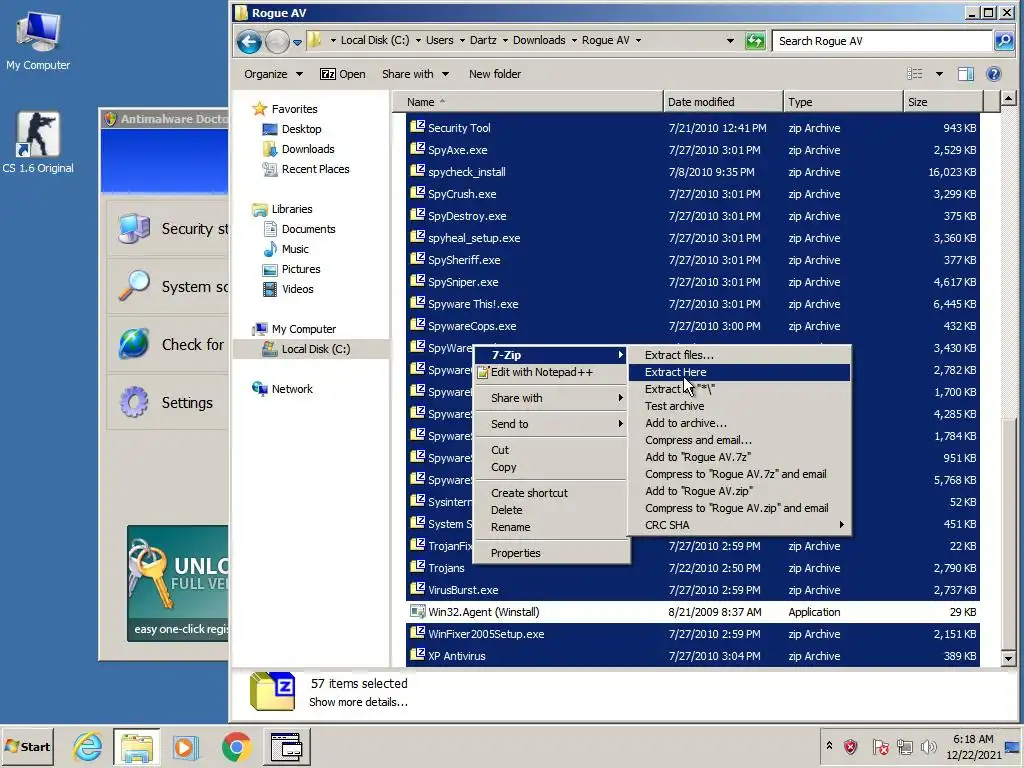Select Downloads in Favorites pane
Viewport: 1024px width, 768px height.
[308, 149]
